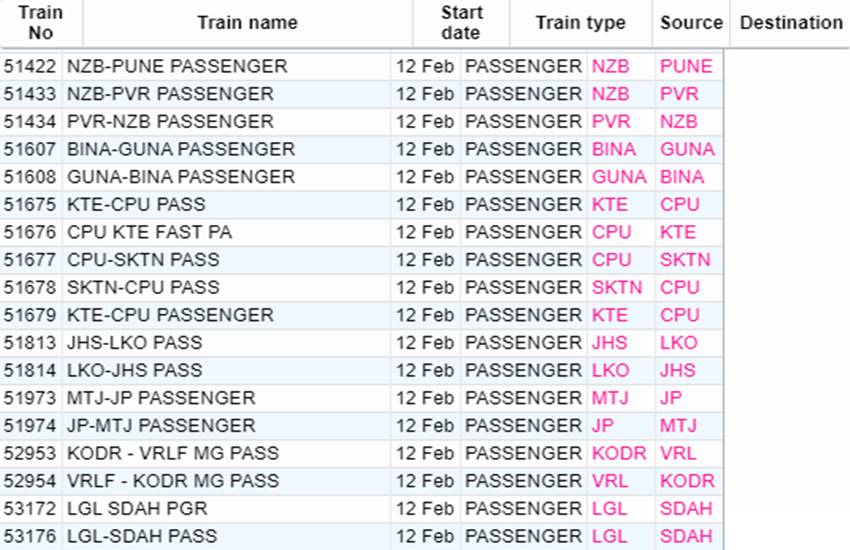Open the PUNE destination link for train 51422

click(x=686, y=66)
